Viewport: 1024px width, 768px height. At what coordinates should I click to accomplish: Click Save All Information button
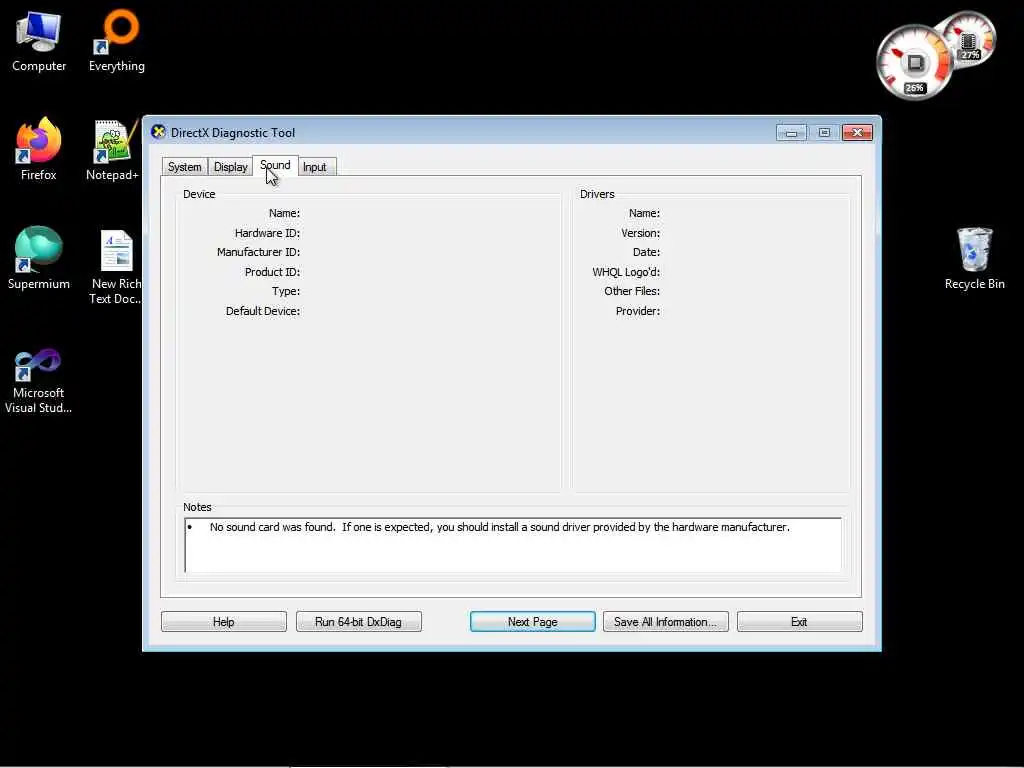point(665,622)
